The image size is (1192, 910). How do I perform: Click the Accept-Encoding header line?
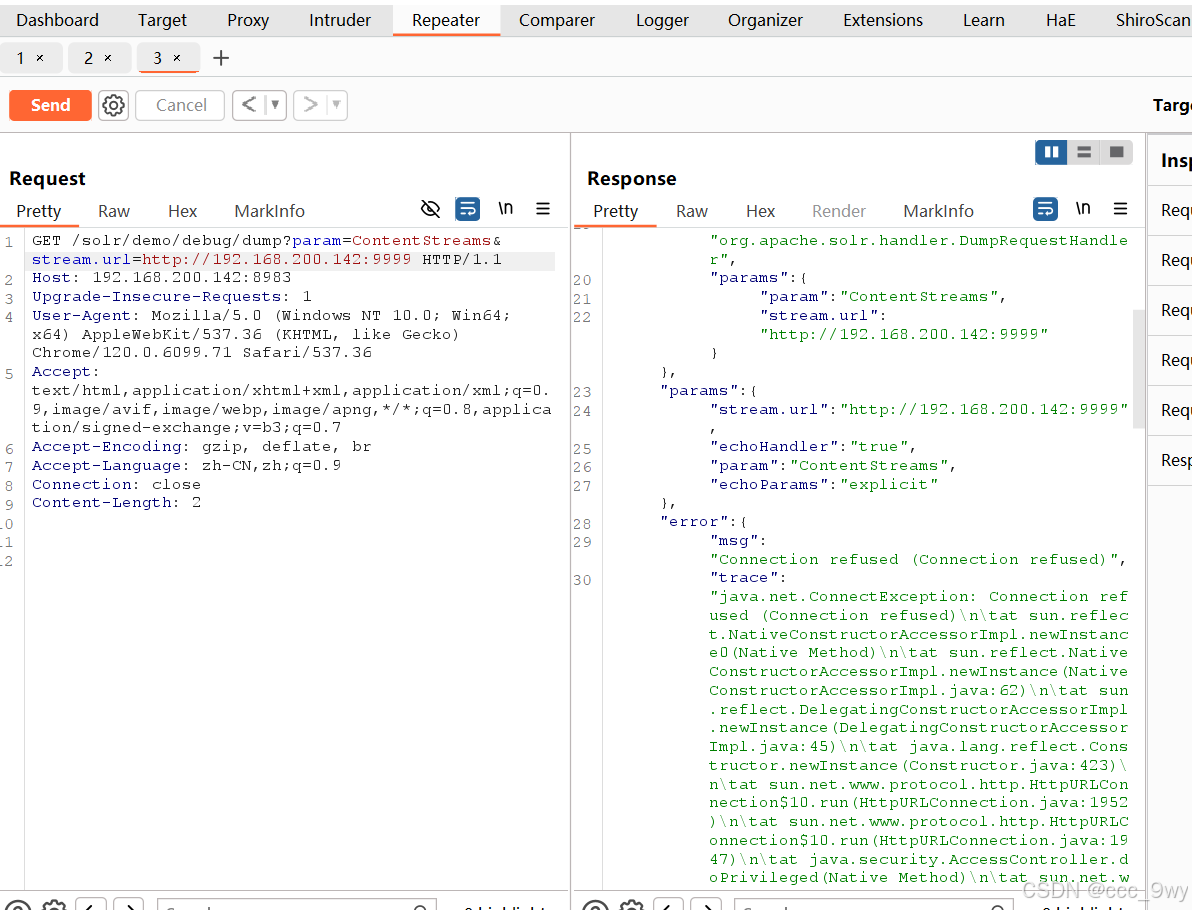point(201,446)
